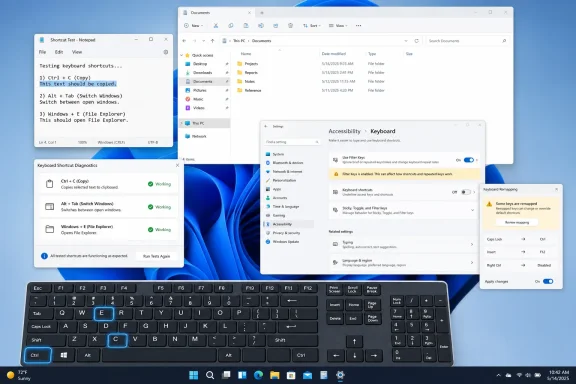Open the View dropdown in File Explorer toolbar
The image size is (576, 384).
click(x=338, y=25)
